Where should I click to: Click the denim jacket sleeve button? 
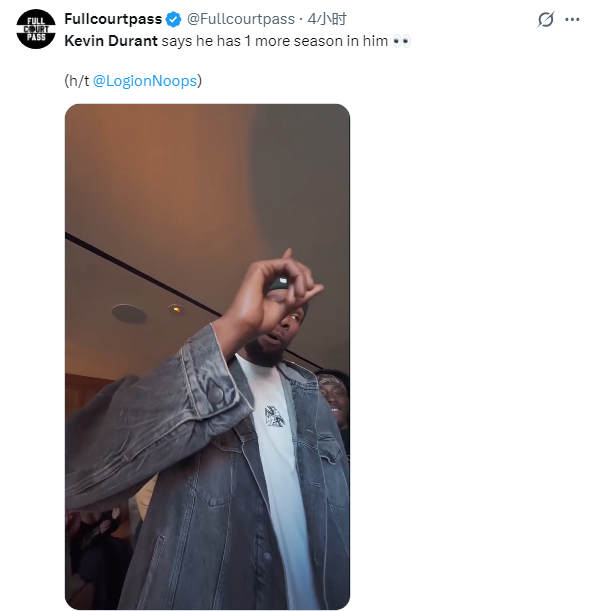pos(215,394)
